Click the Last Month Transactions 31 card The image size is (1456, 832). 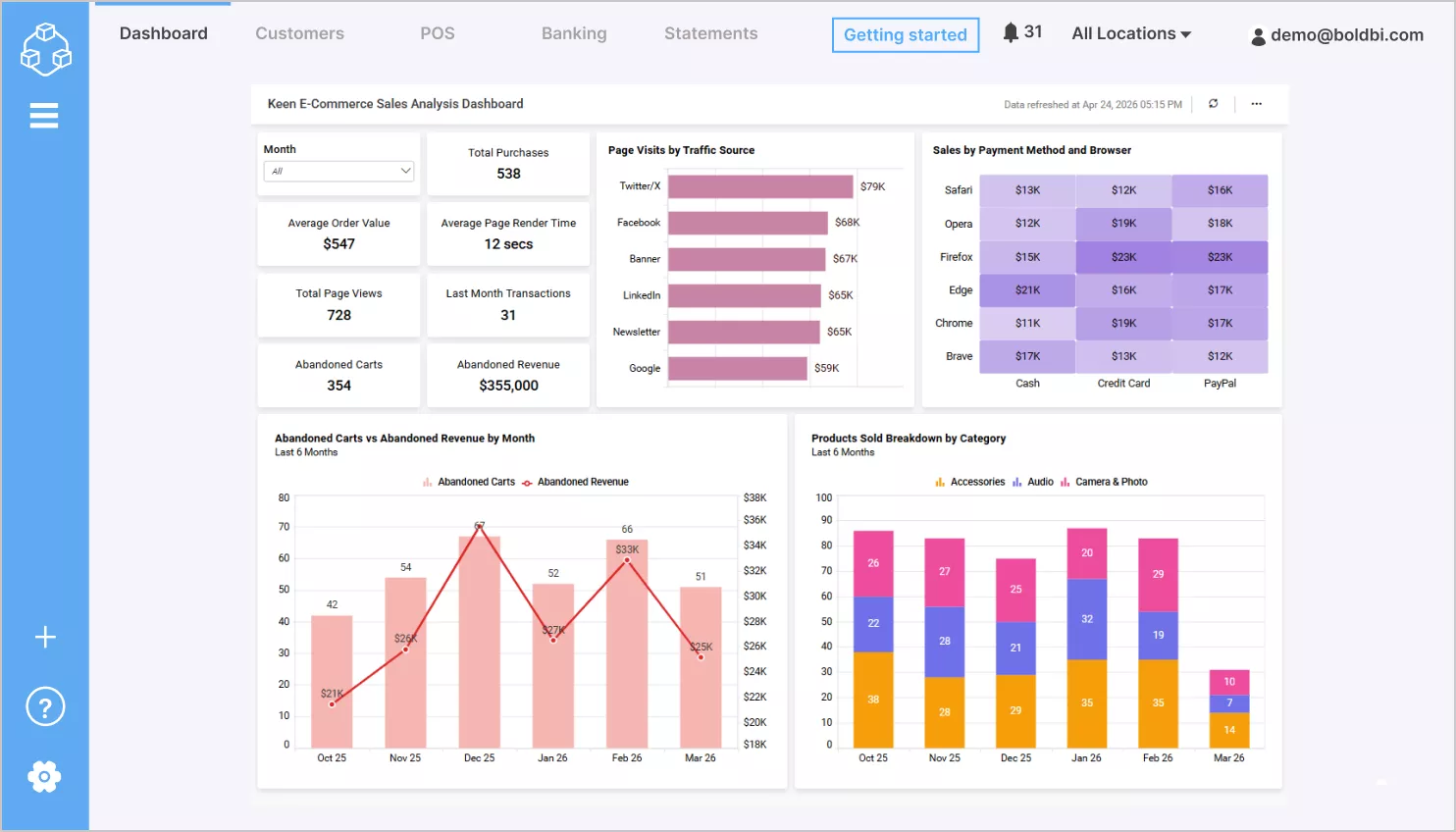(508, 305)
